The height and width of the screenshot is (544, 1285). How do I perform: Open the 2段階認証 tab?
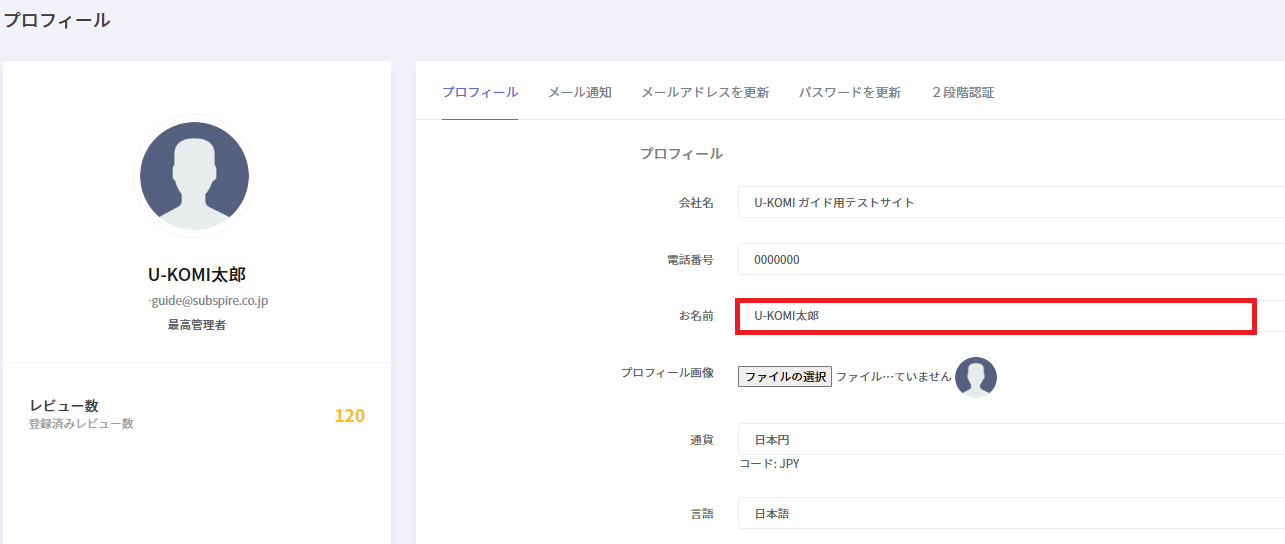click(x=963, y=93)
